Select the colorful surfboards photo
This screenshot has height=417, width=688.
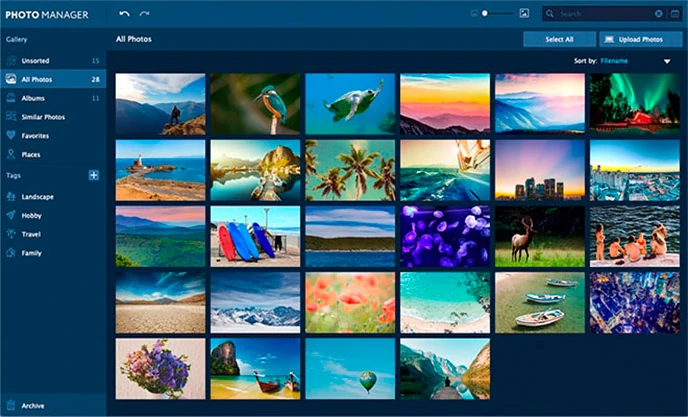tap(255, 237)
